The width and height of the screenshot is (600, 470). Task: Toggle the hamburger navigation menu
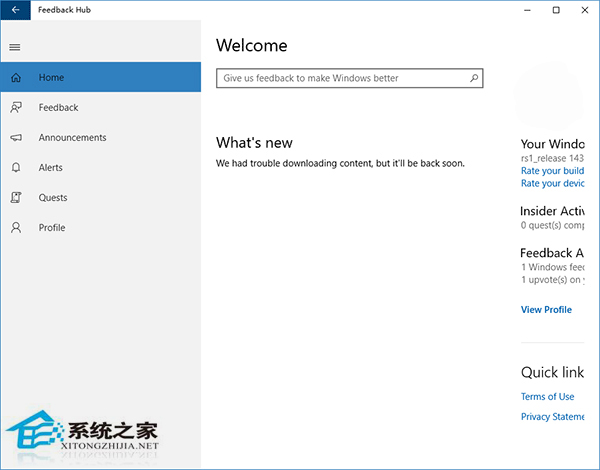tap(15, 47)
